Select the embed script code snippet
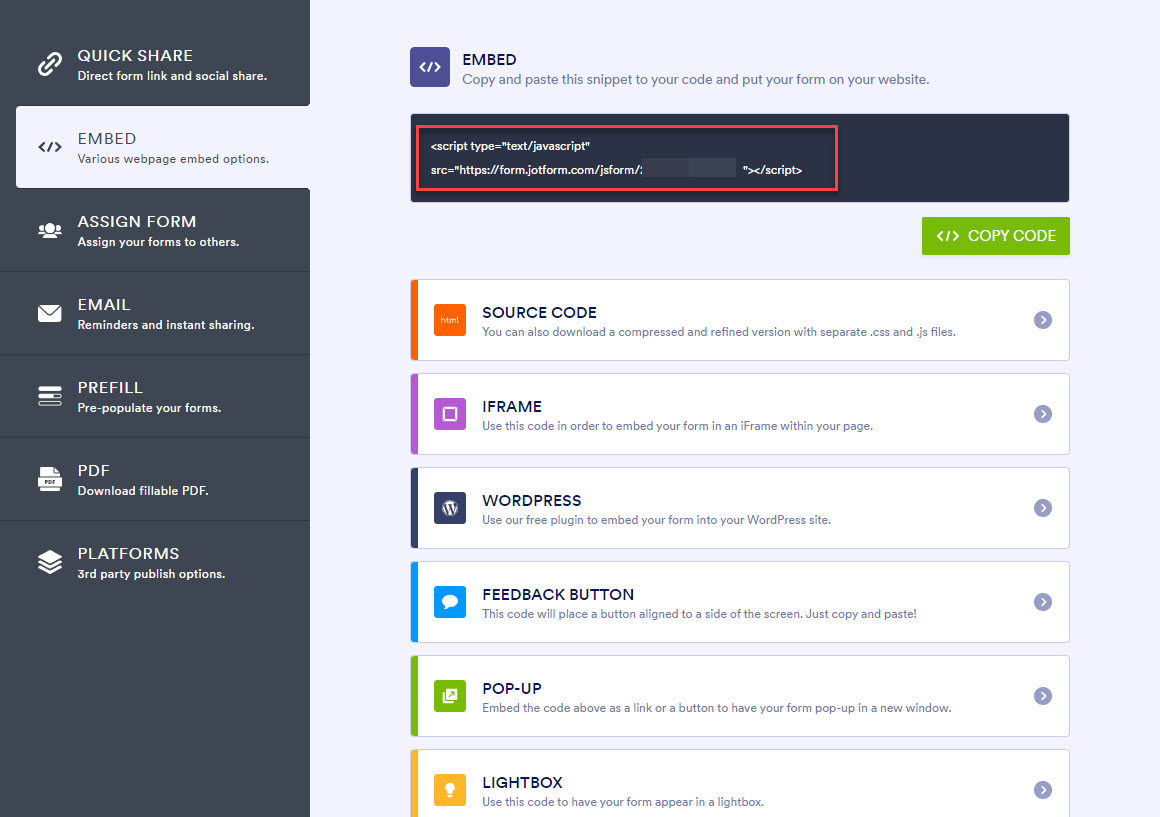 pyautogui.click(x=627, y=157)
